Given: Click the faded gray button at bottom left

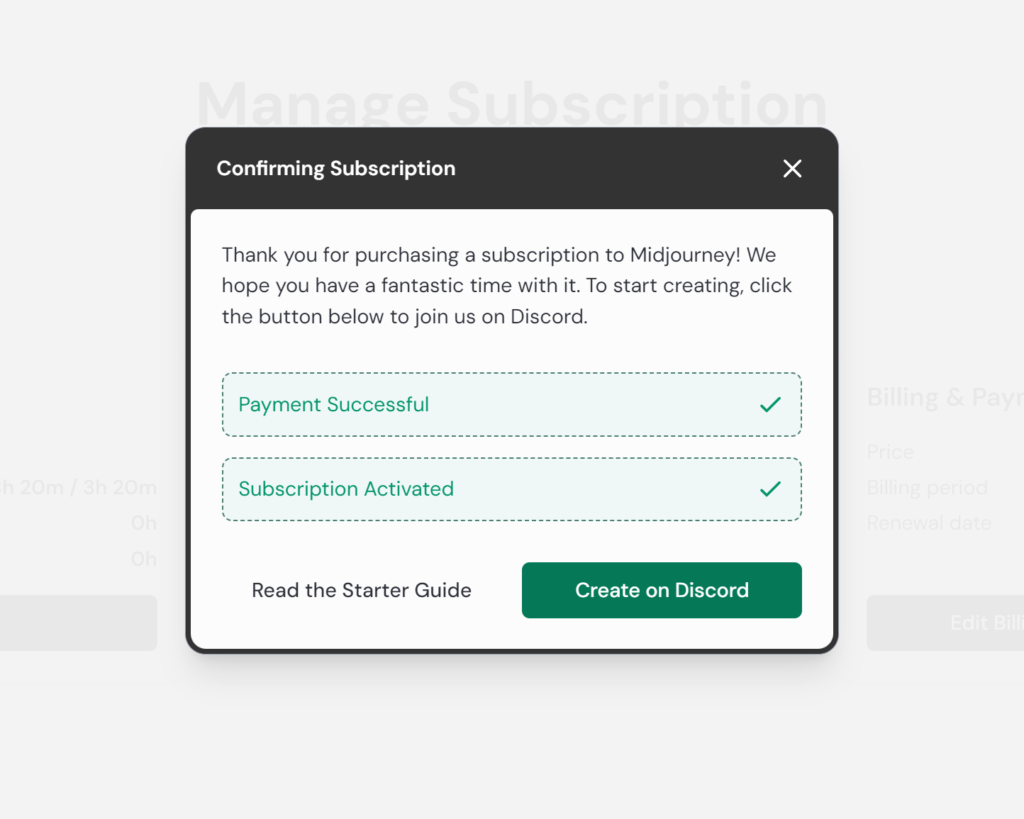Looking at the screenshot, I should pos(78,622).
